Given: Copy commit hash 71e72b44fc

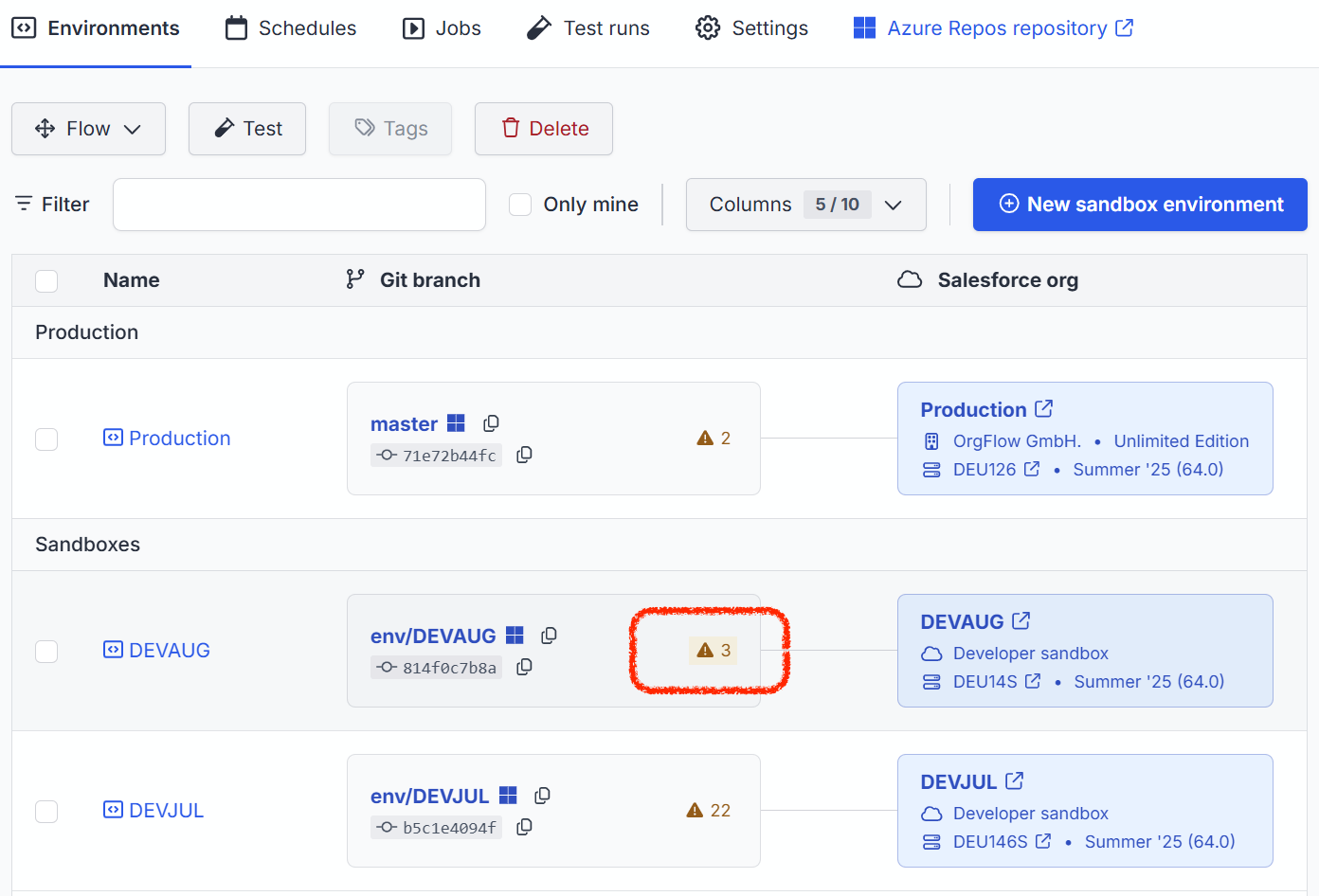Looking at the screenshot, I should click(x=524, y=455).
